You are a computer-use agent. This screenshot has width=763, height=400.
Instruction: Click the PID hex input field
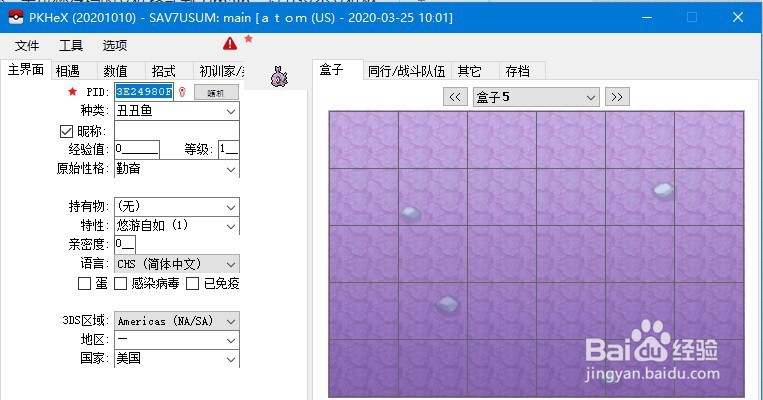[x=144, y=91]
